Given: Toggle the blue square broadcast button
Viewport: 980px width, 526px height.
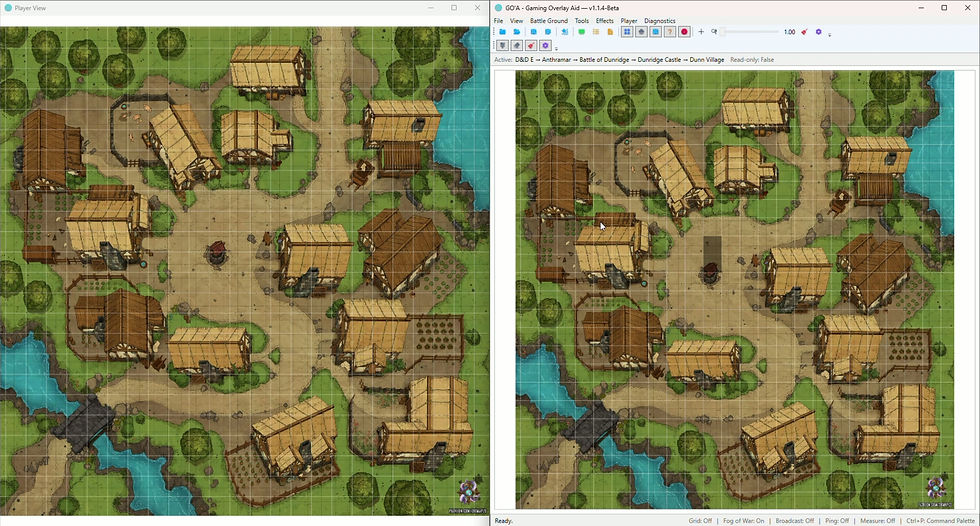Looking at the screenshot, I should tap(656, 32).
